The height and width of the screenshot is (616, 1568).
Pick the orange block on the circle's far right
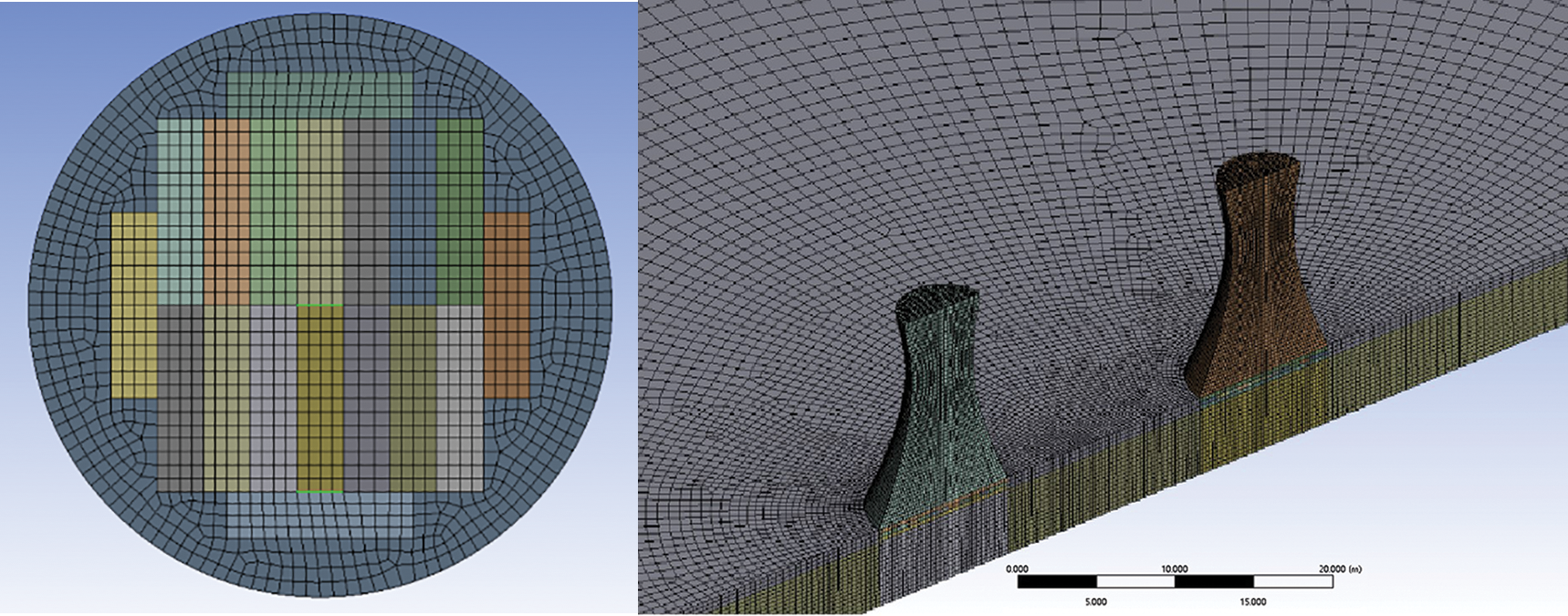pyautogui.click(x=507, y=306)
